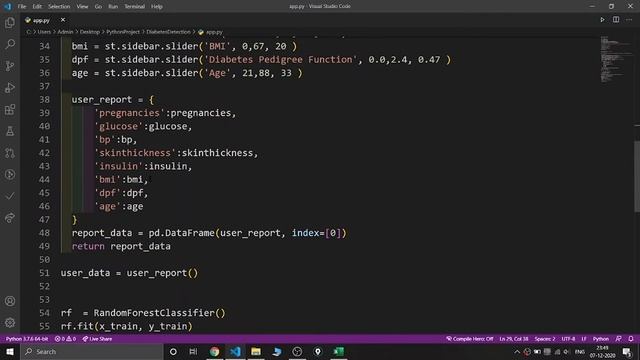Click the checkmark activity bar icon

pyautogui.click(x=10, y=196)
